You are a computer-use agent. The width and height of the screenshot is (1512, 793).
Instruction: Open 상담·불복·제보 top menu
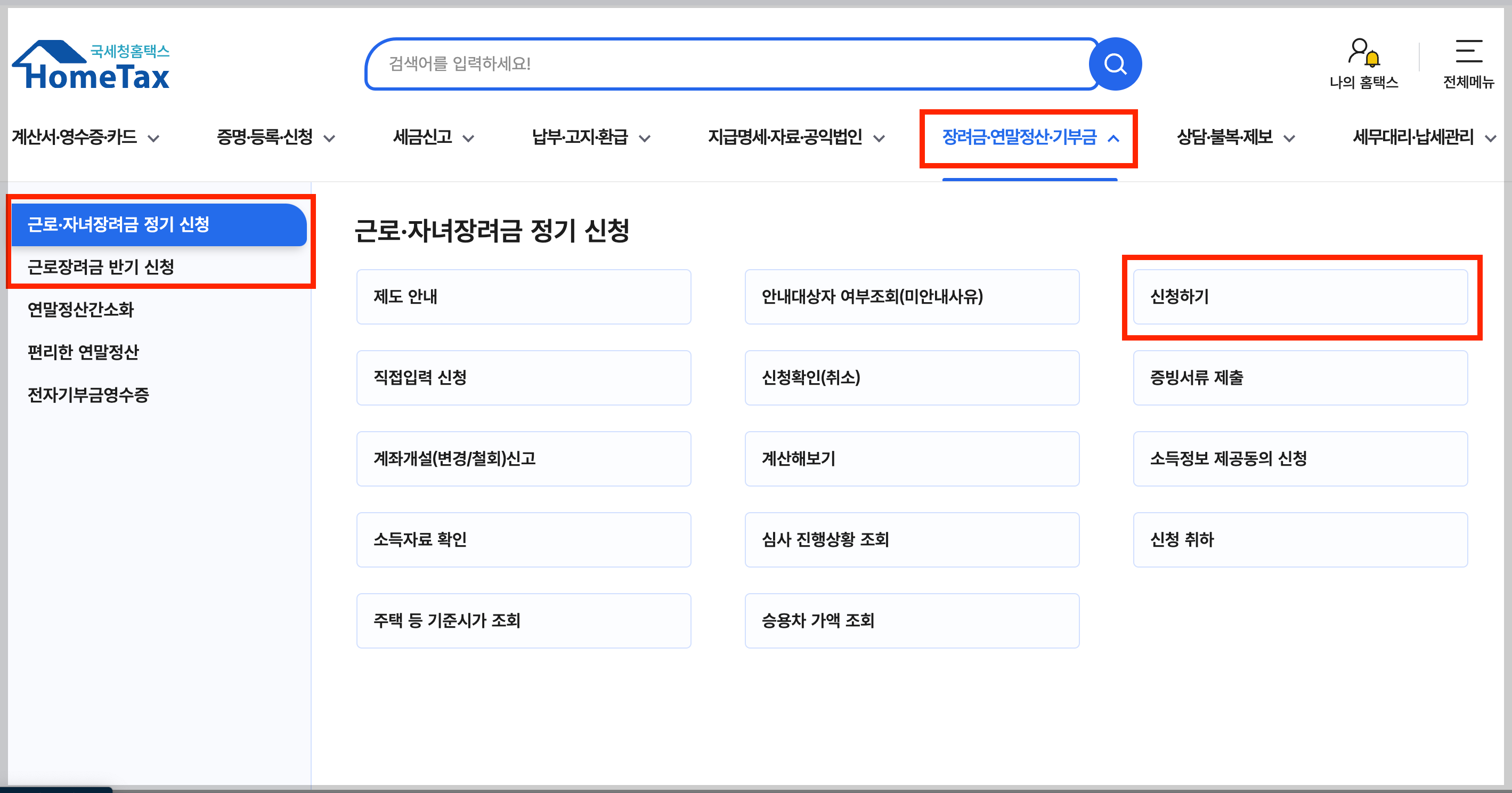(1224, 137)
